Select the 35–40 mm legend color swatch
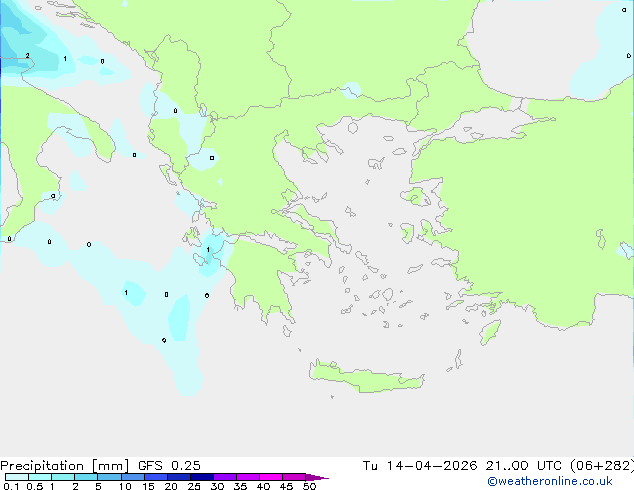Image resolution: width=634 pixels, height=490 pixels. (248, 477)
